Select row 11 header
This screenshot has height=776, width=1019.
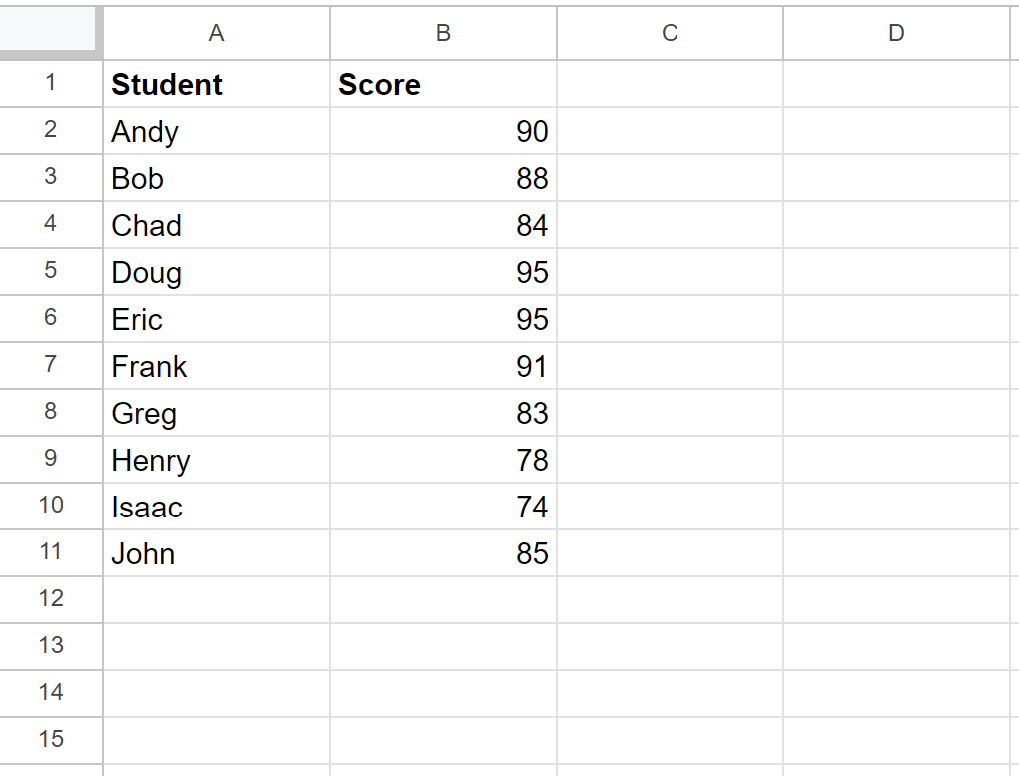(x=50, y=553)
